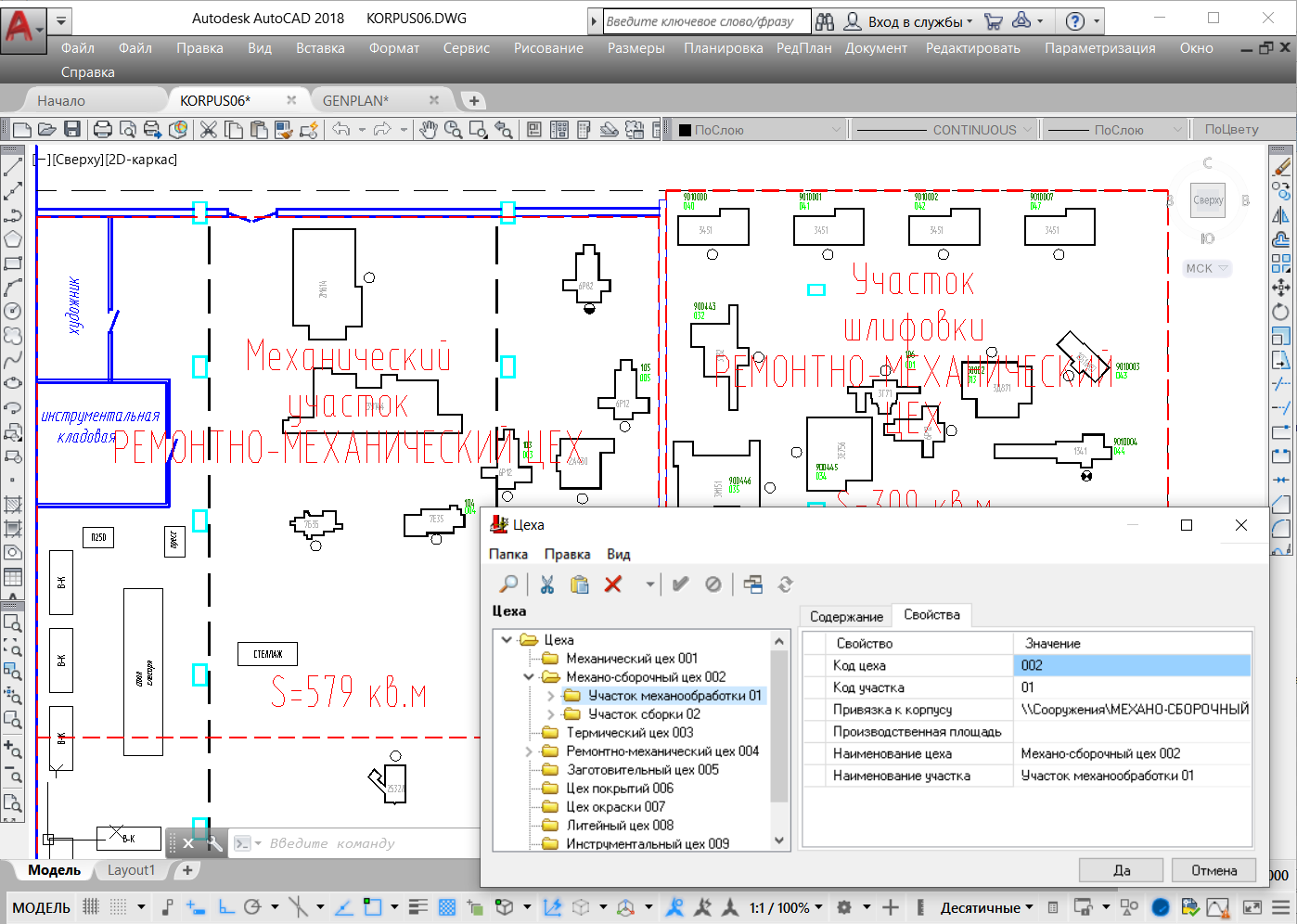Click the Отмена button
The height and width of the screenshot is (924, 1297).
[x=1214, y=870]
